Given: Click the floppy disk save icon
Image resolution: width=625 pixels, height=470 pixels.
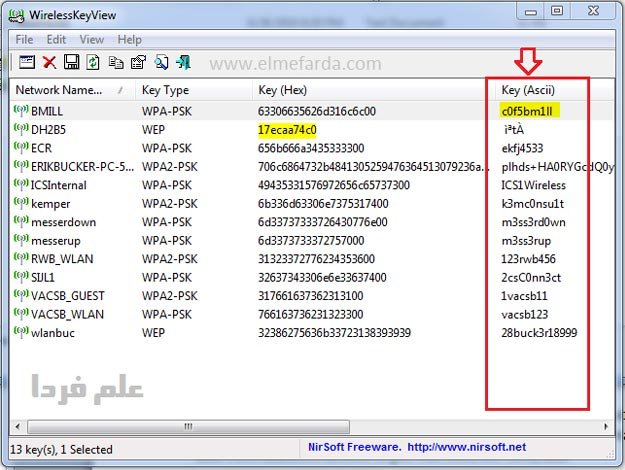Looking at the screenshot, I should coord(71,62).
